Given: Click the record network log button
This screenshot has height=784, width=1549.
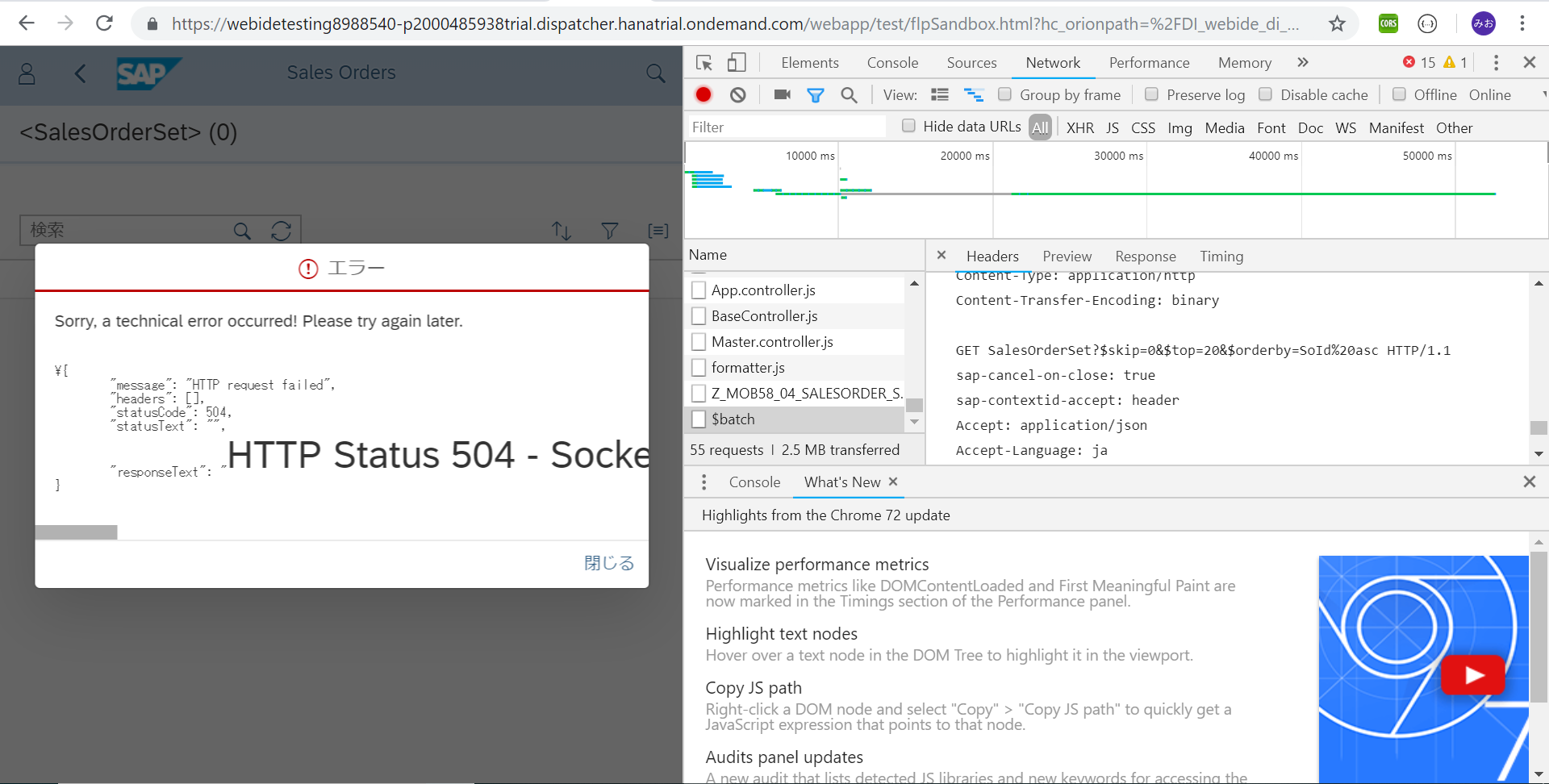Looking at the screenshot, I should click(704, 95).
